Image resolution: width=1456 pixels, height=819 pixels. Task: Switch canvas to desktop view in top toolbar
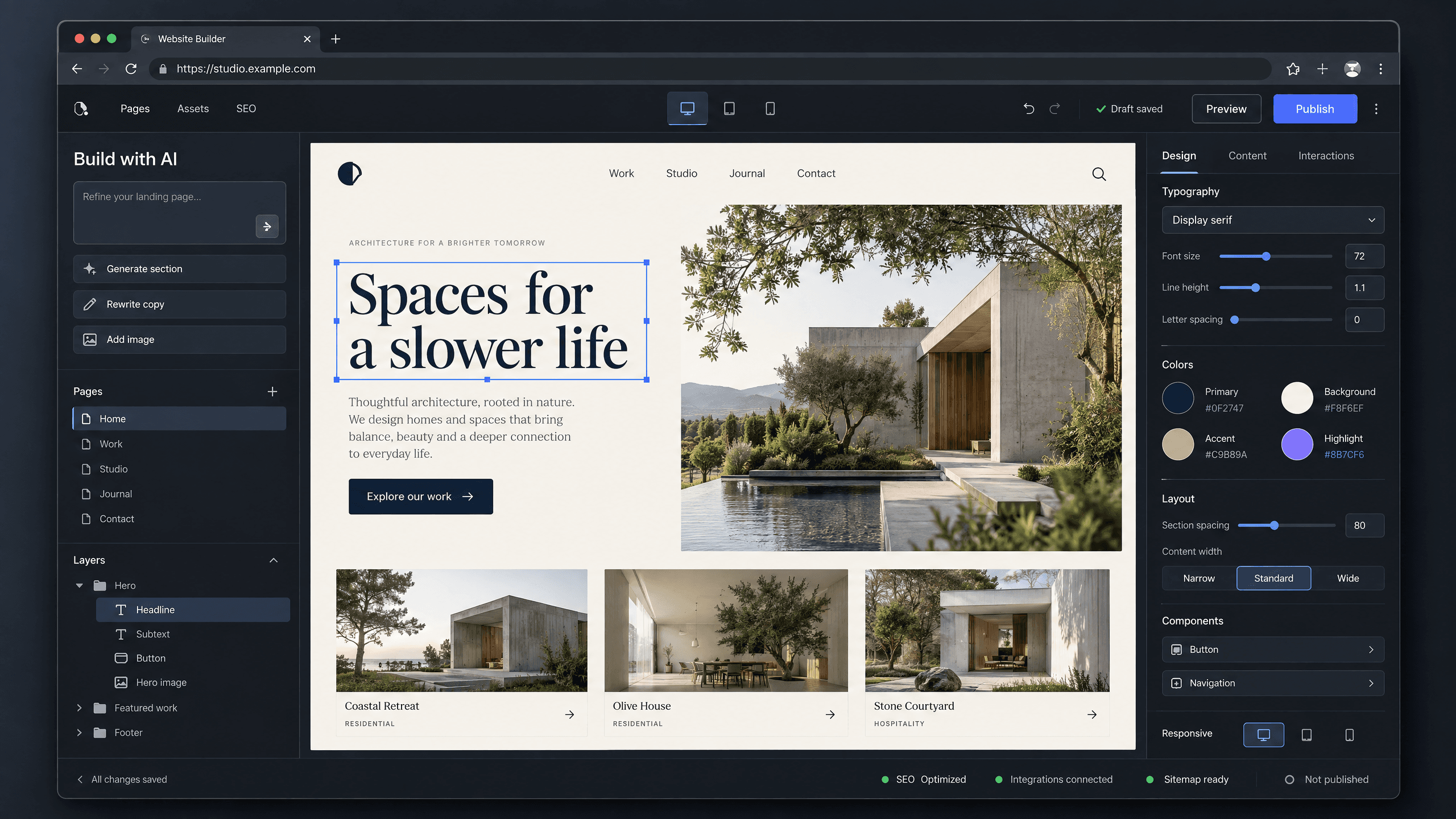(x=687, y=108)
